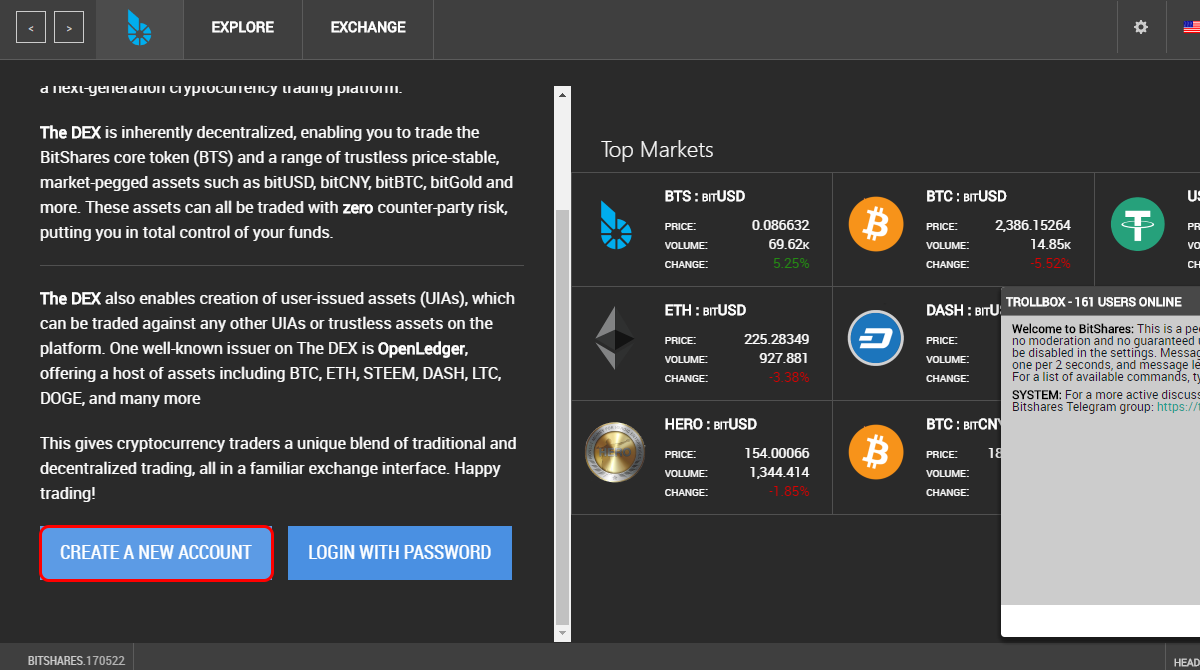Click the Ethereum diamond icon

click(x=616, y=338)
